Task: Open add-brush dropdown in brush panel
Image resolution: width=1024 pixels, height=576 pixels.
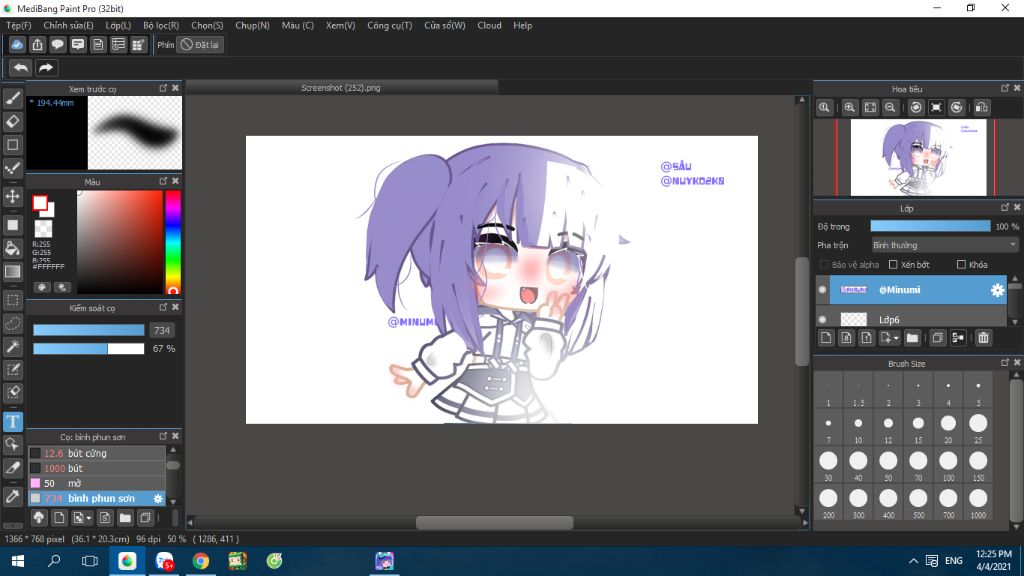Action: point(89,519)
